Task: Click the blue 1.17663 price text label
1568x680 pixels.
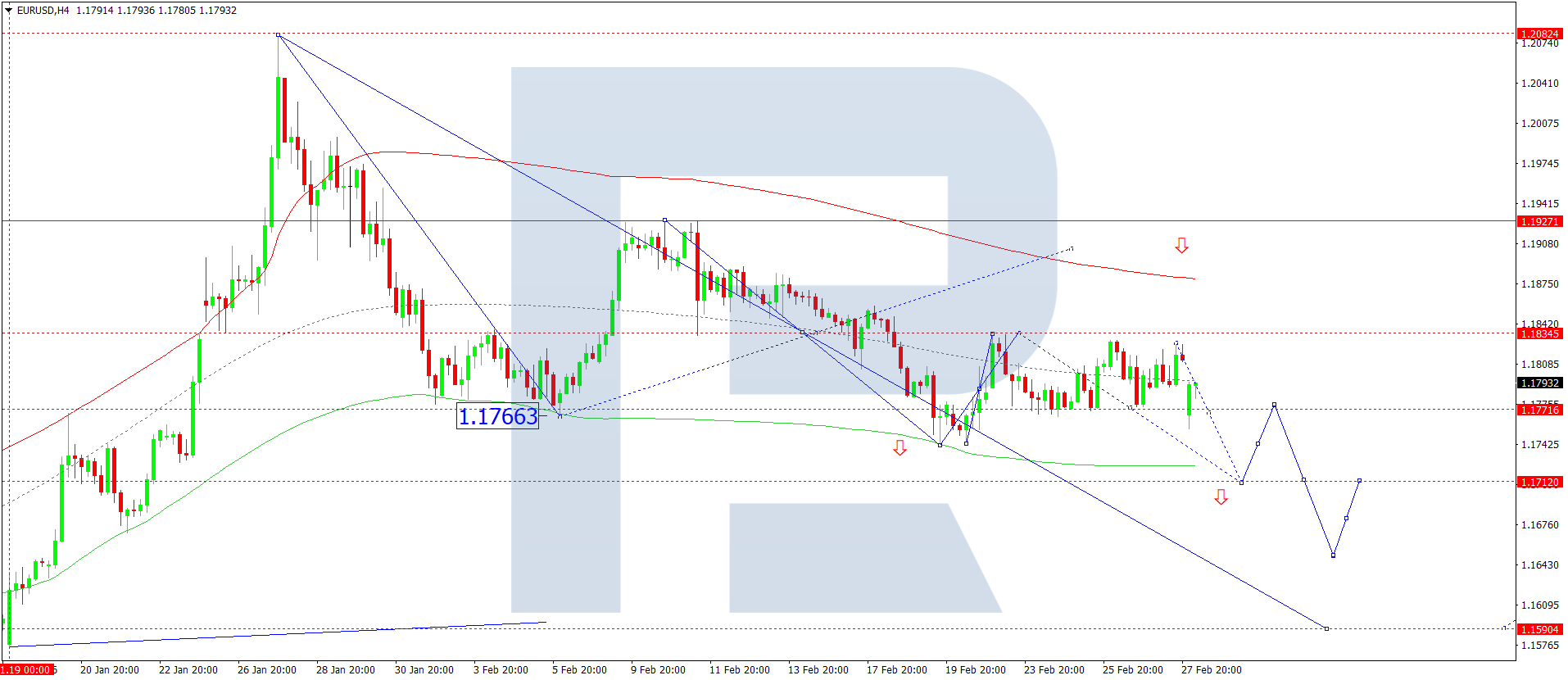Action: click(x=497, y=417)
